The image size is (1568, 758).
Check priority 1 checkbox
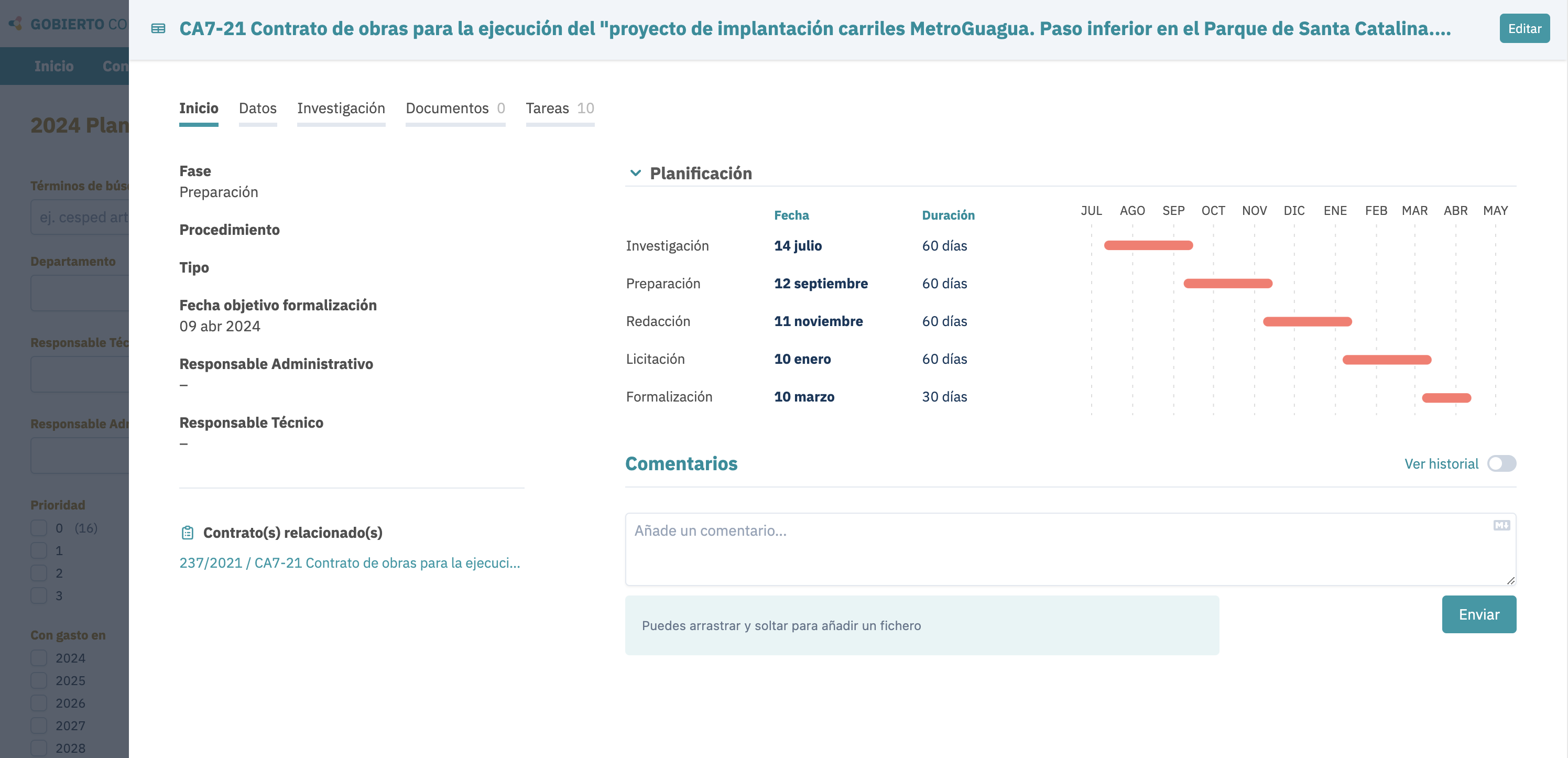39,550
